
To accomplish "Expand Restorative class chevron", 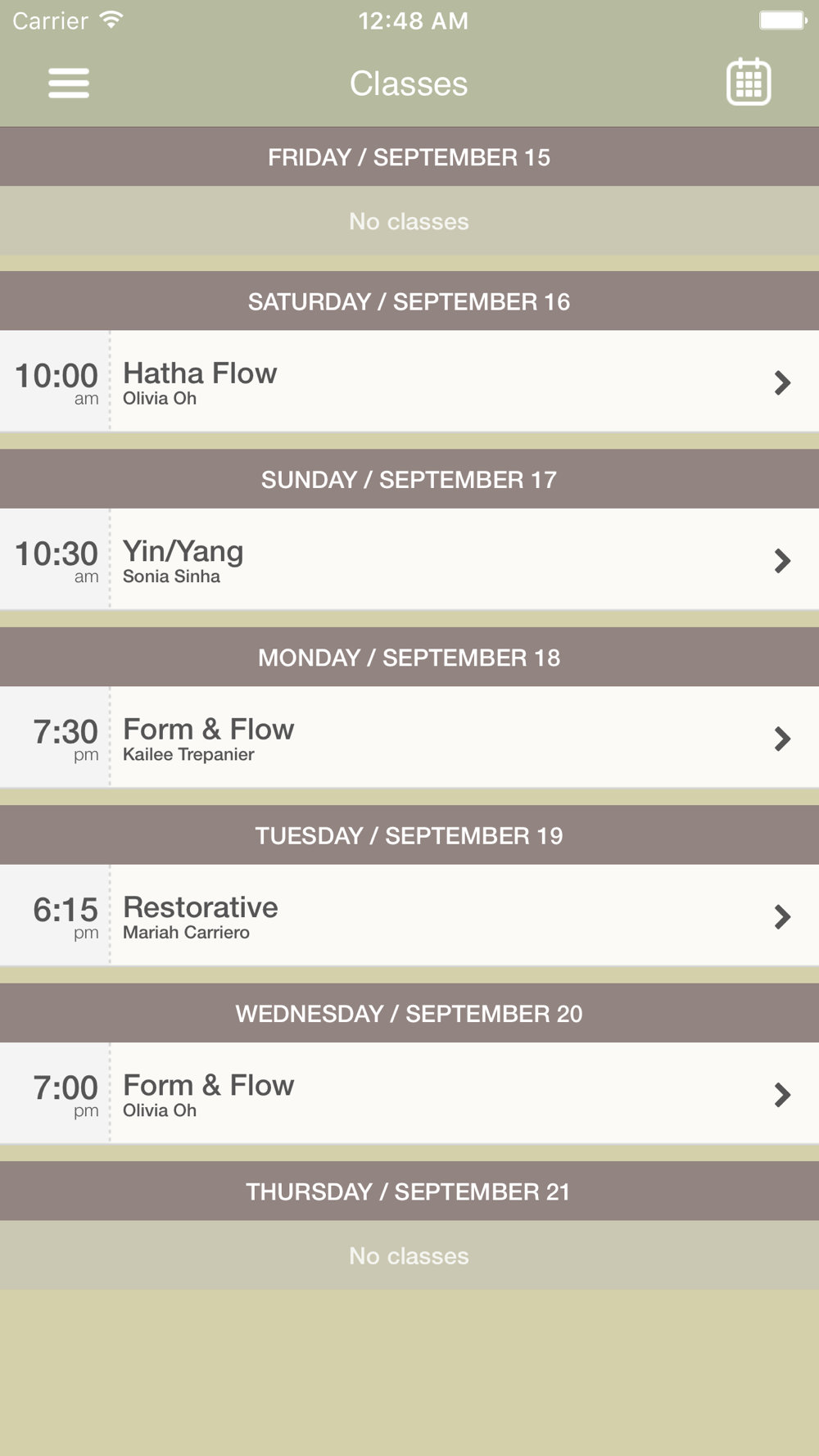I will coord(782,916).
